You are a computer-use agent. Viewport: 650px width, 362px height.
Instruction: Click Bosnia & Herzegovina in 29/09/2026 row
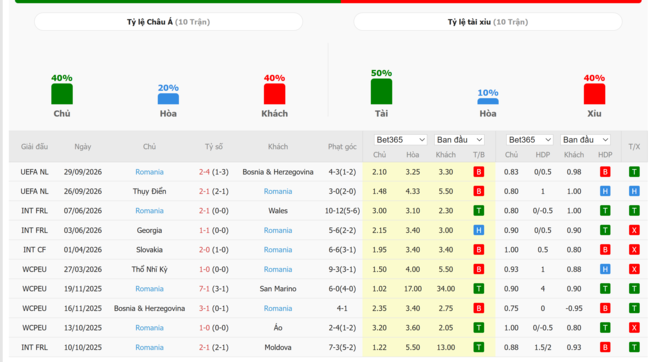(278, 172)
